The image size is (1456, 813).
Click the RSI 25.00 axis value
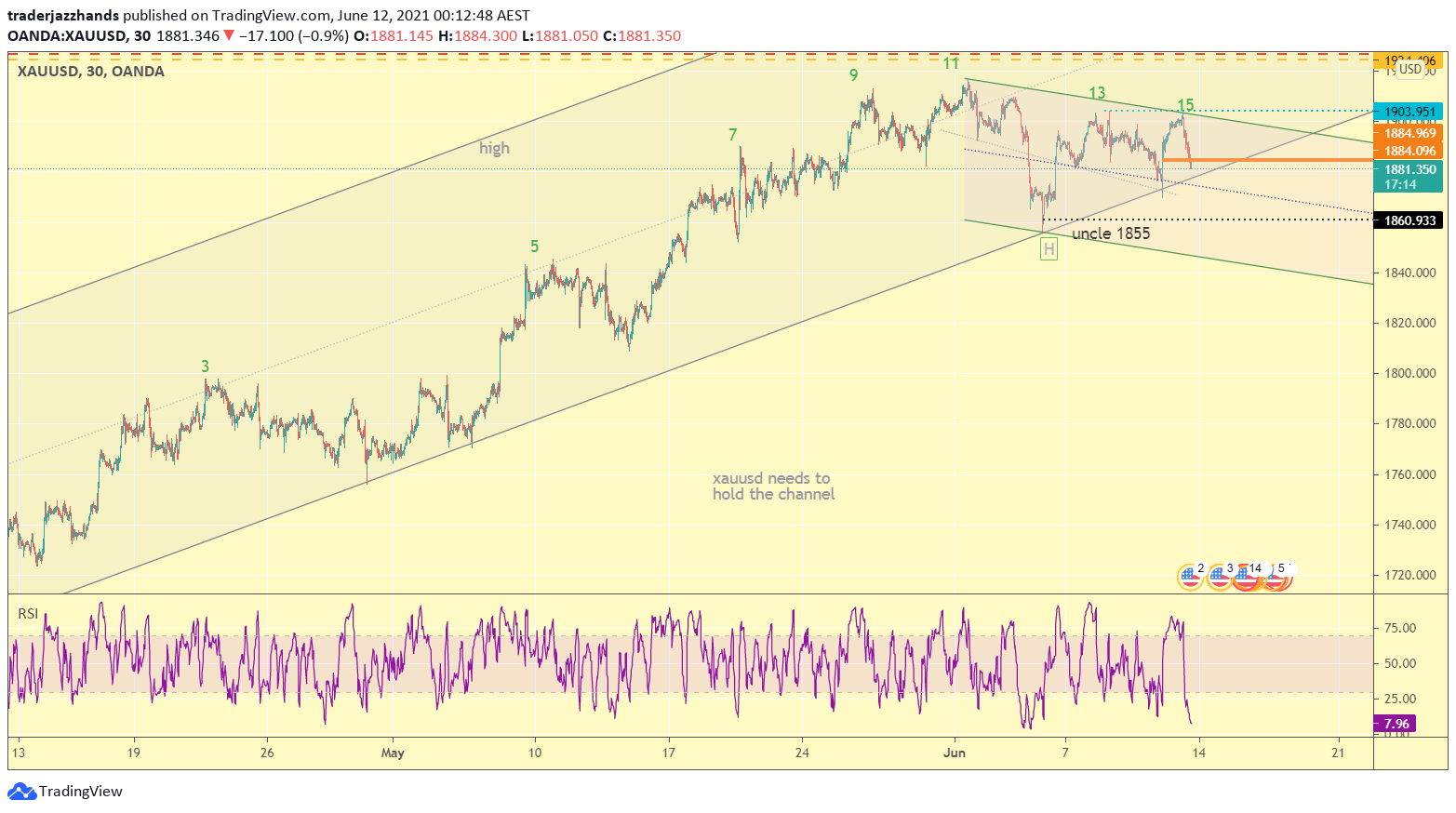coord(1400,700)
